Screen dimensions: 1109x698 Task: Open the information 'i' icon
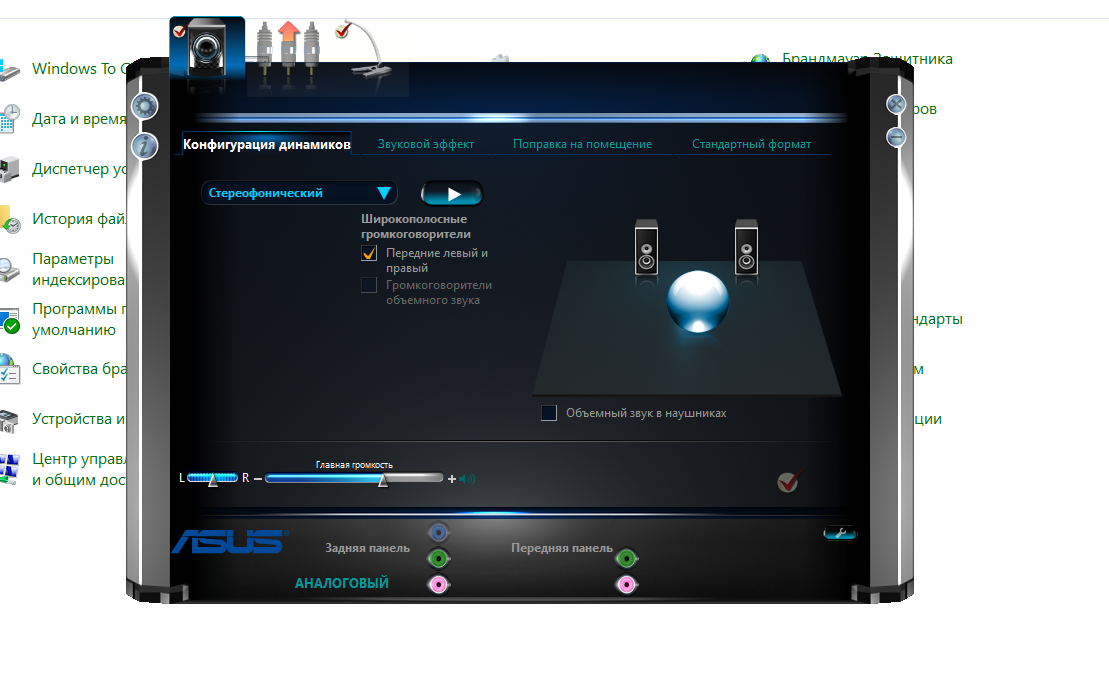[x=144, y=146]
